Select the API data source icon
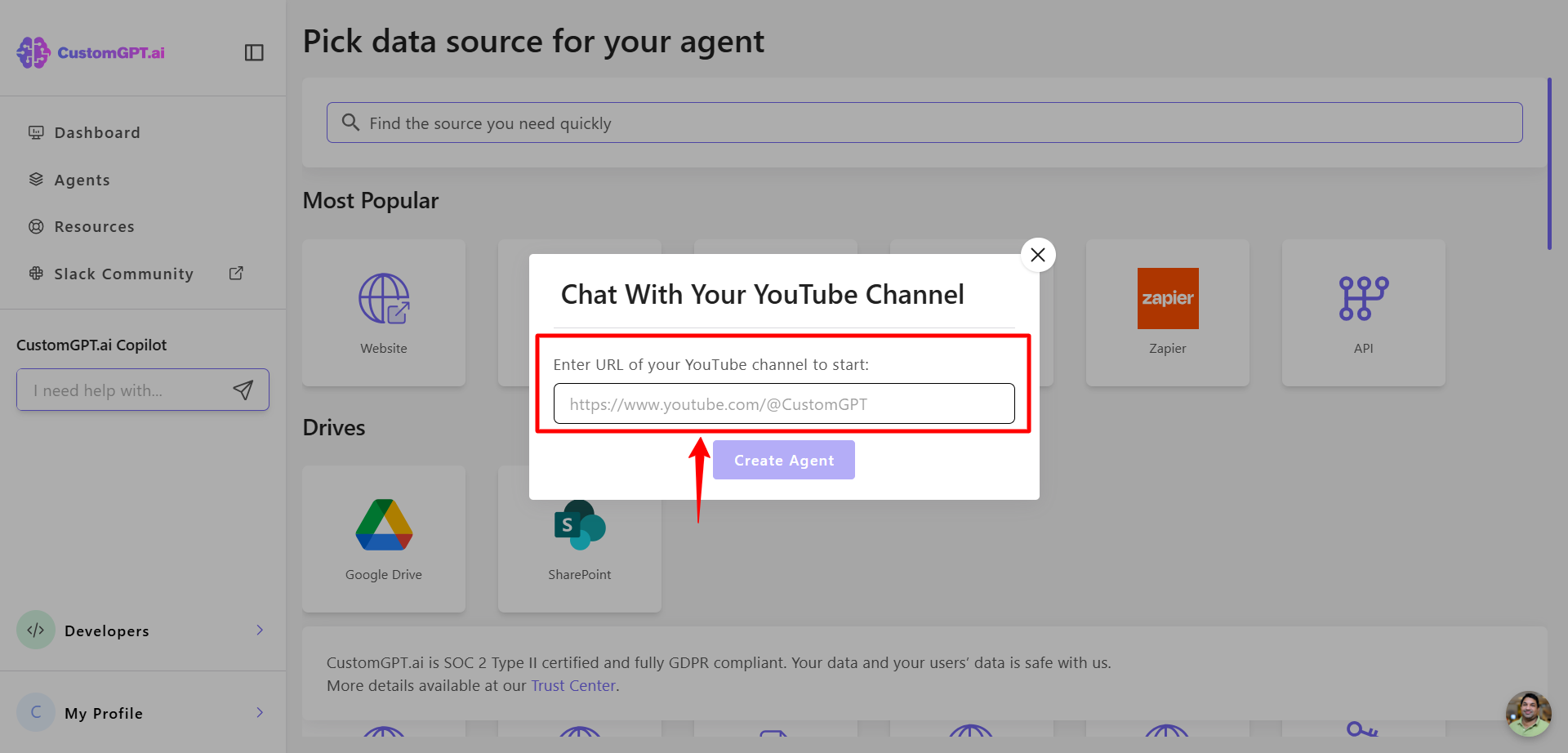This screenshot has width=1568, height=753. point(1364,299)
